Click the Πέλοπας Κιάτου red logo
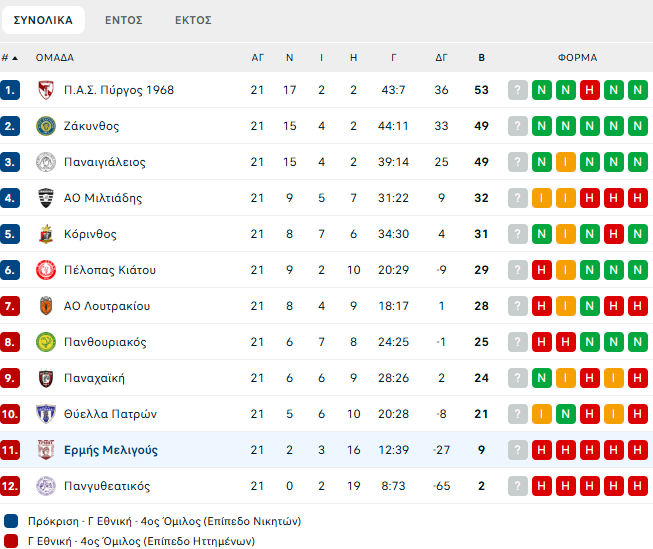Screen dimensions: 653x549 point(45,270)
